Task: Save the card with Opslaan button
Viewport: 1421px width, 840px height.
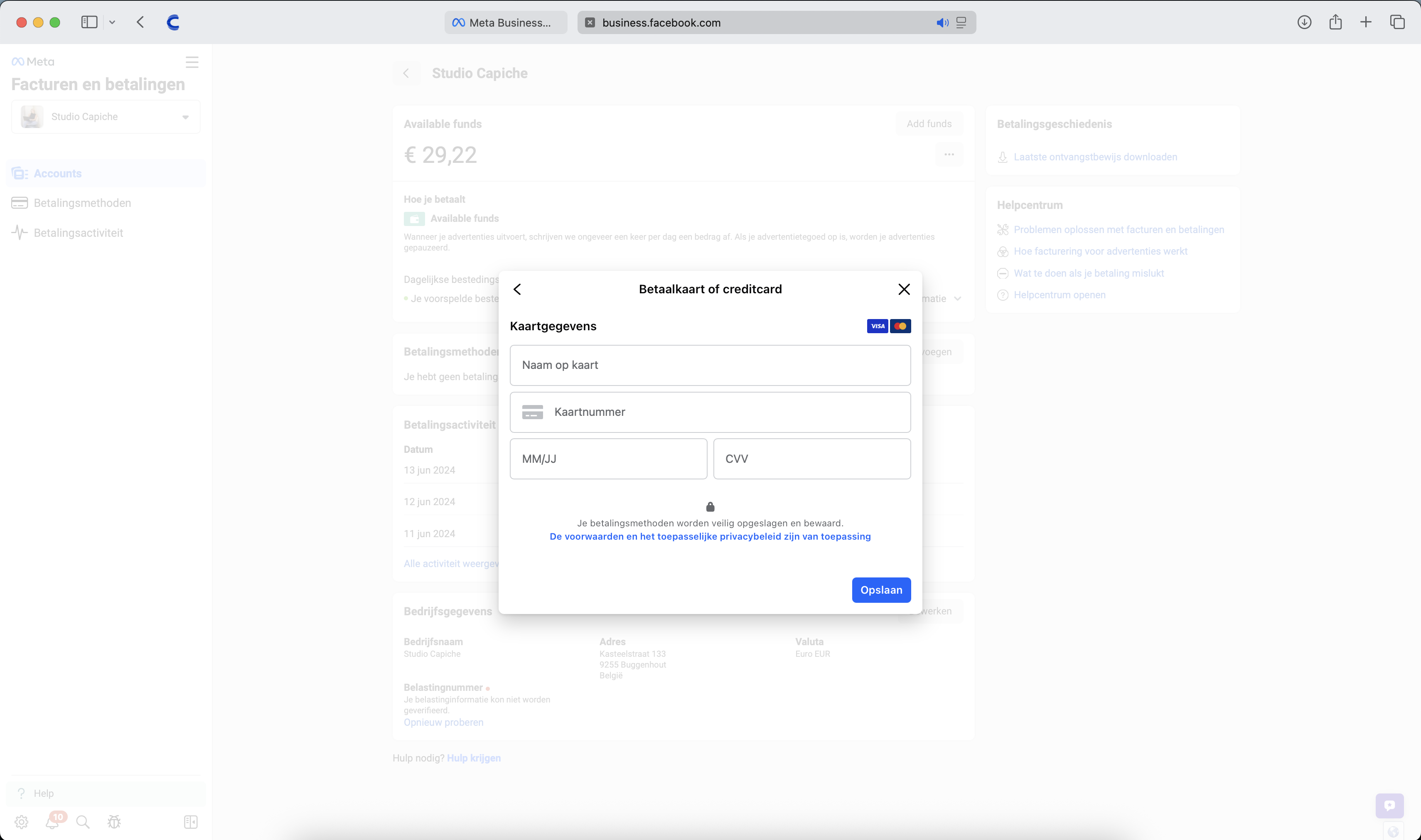Action: coord(881,590)
